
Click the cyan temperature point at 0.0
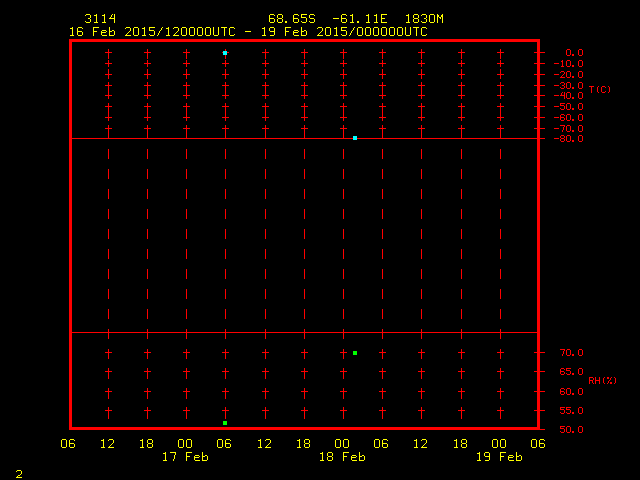225,53
